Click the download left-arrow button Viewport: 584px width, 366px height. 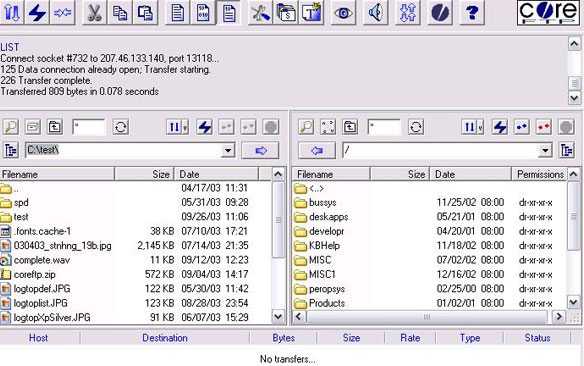[x=317, y=150]
